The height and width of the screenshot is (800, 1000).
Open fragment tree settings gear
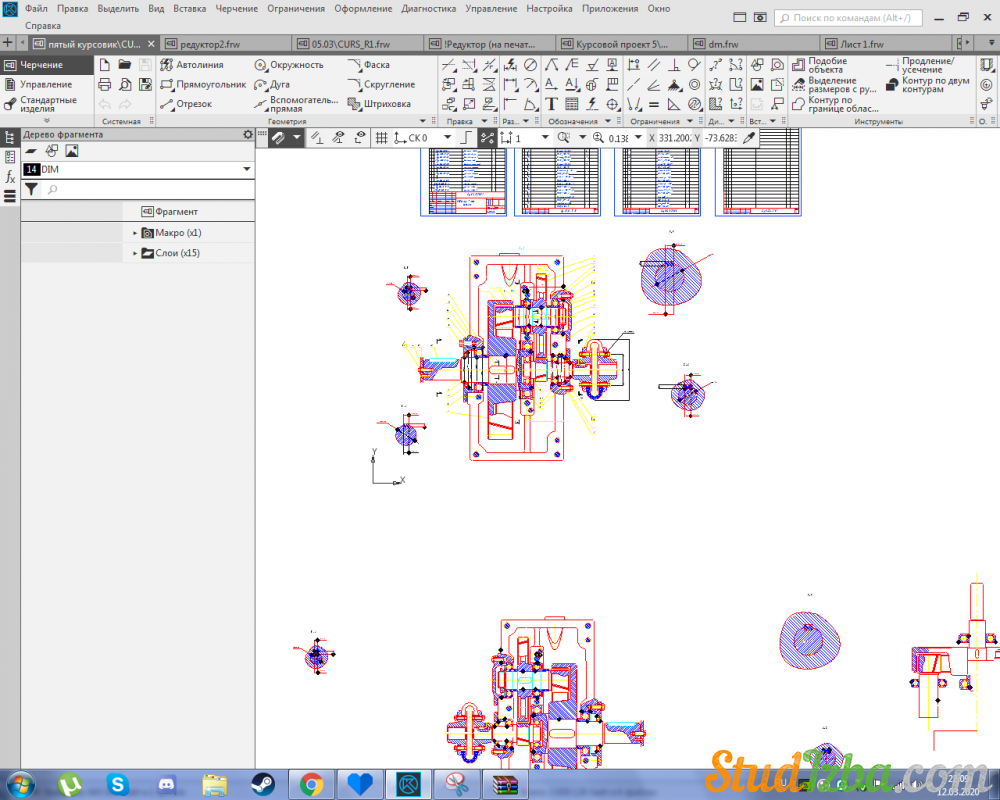pyautogui.click(x=248, y=134)
